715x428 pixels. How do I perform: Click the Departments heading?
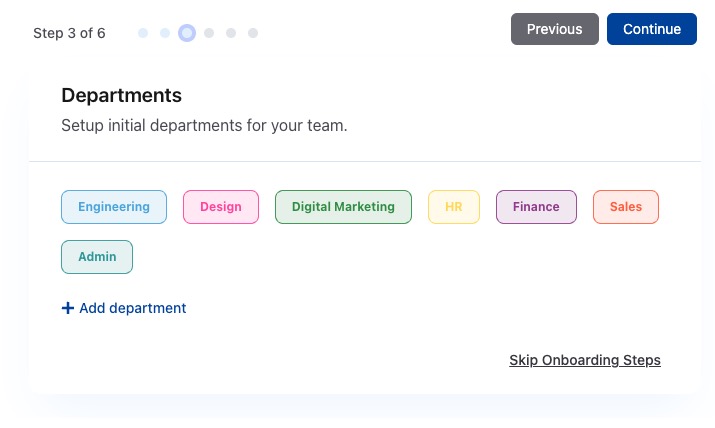(x=121, y=96)
